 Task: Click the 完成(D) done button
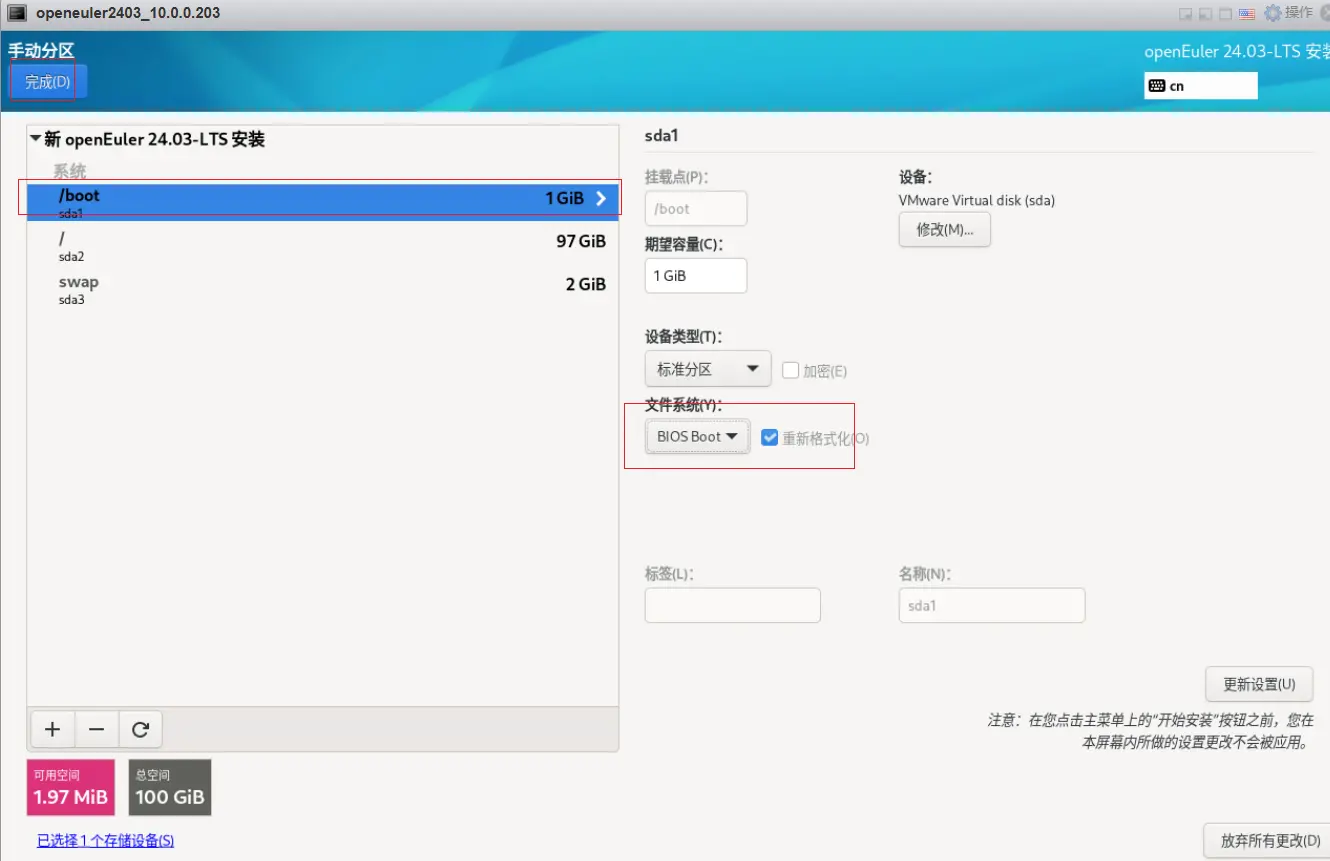pyautogui.click(x=48, y=82)
